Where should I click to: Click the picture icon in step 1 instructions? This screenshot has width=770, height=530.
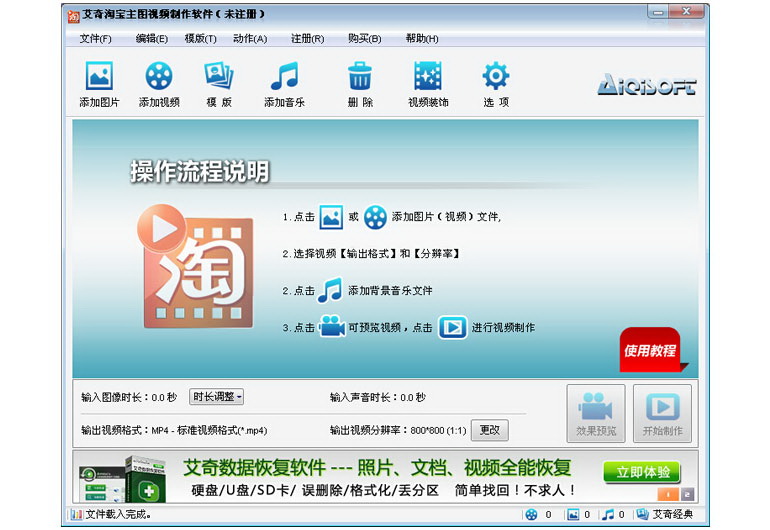tap(331, 217)
